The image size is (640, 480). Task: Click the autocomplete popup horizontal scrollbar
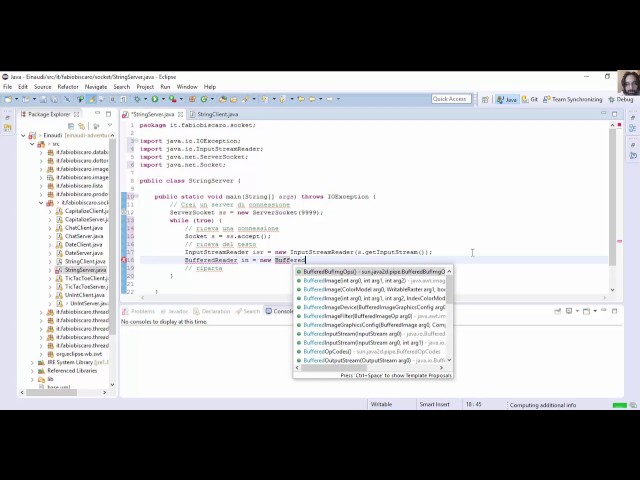(x=333, y=368)
